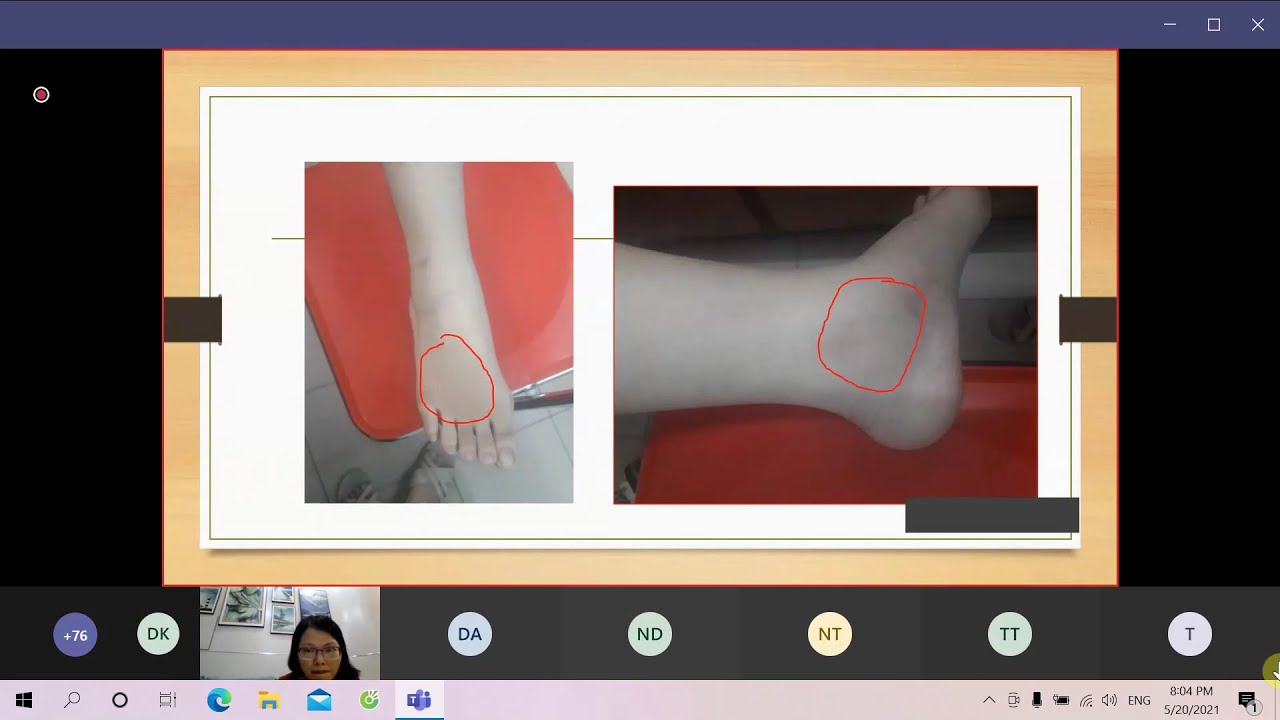Maximize the Teams meeting window
The width and height of the screenshot is (1280, 720).
1214,25
